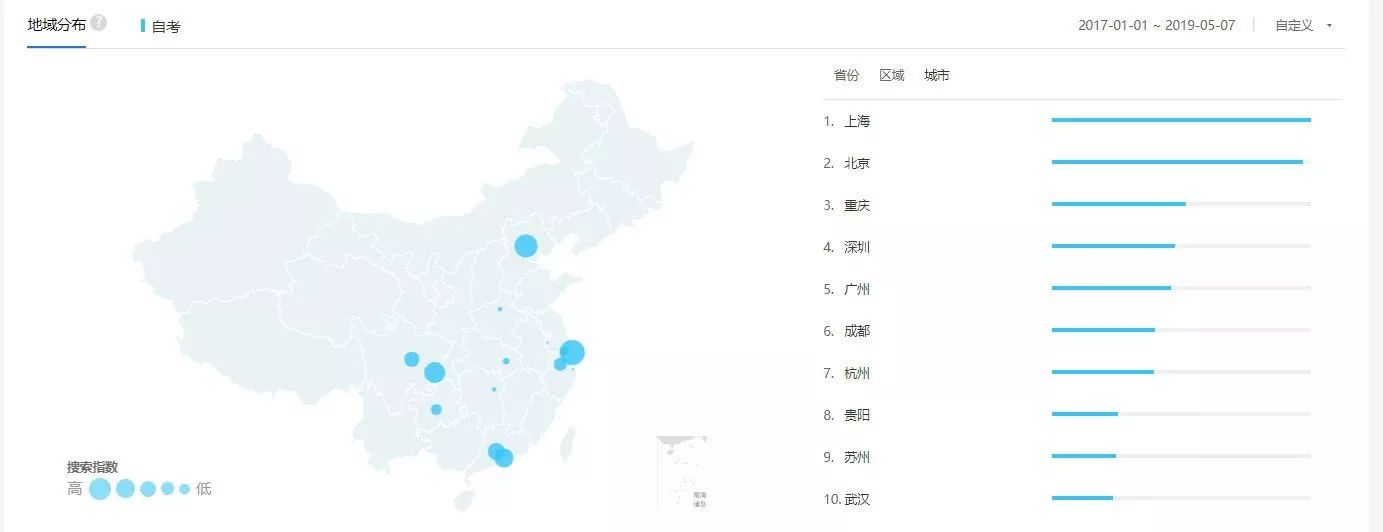Click the 广州 ranking row label
The height and width of the screenshot is (532, 1383).
coord(857,289)
